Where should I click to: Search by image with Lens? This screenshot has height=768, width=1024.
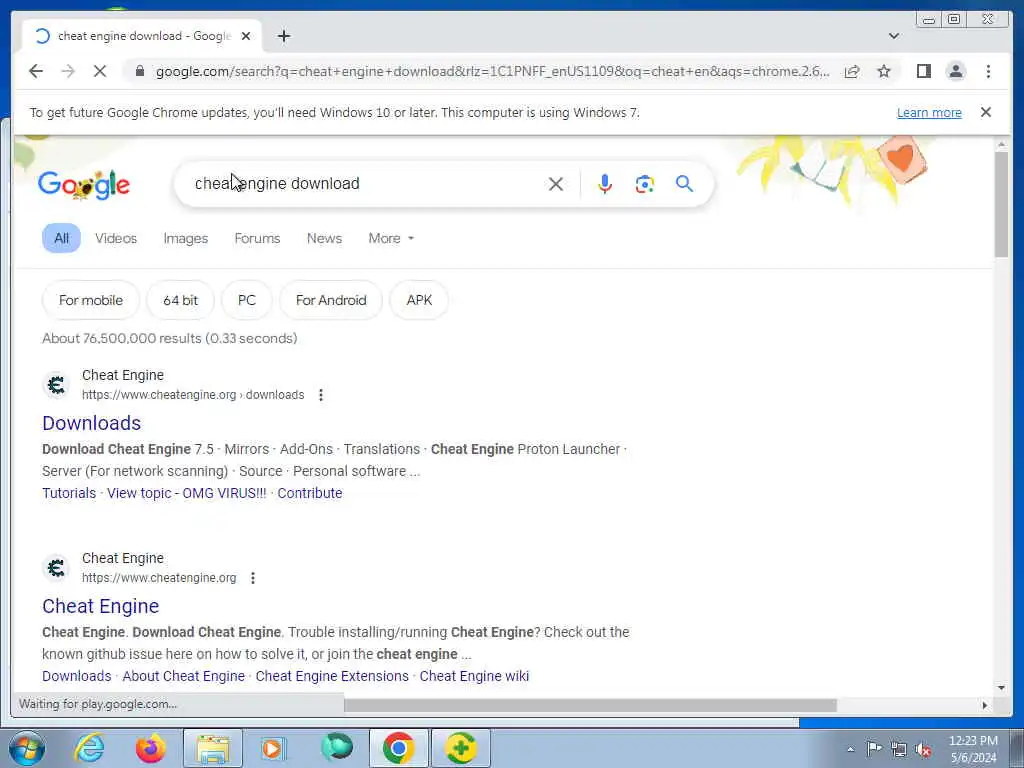click(x=645, y=184)
